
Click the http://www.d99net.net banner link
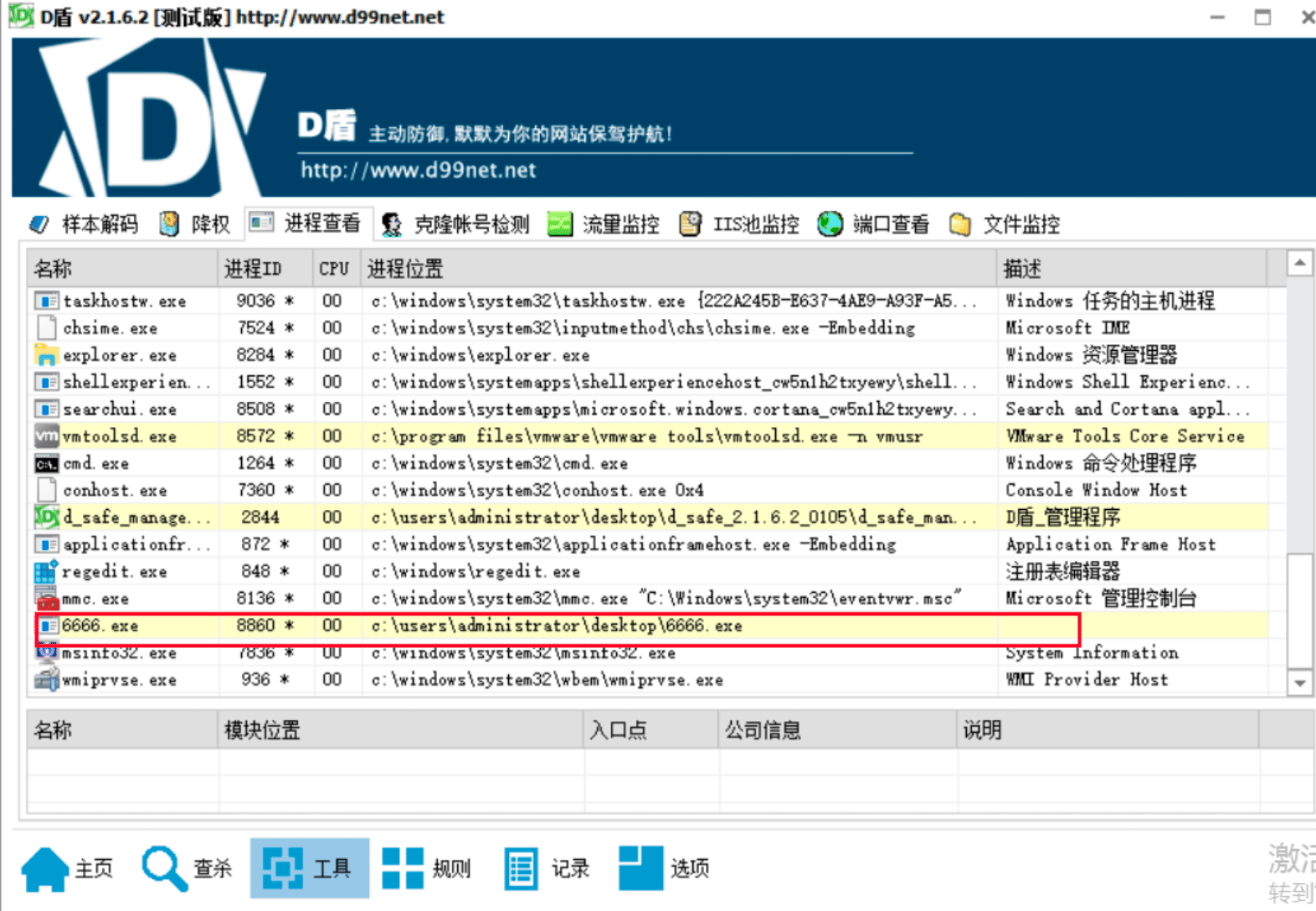coord(419,170)
